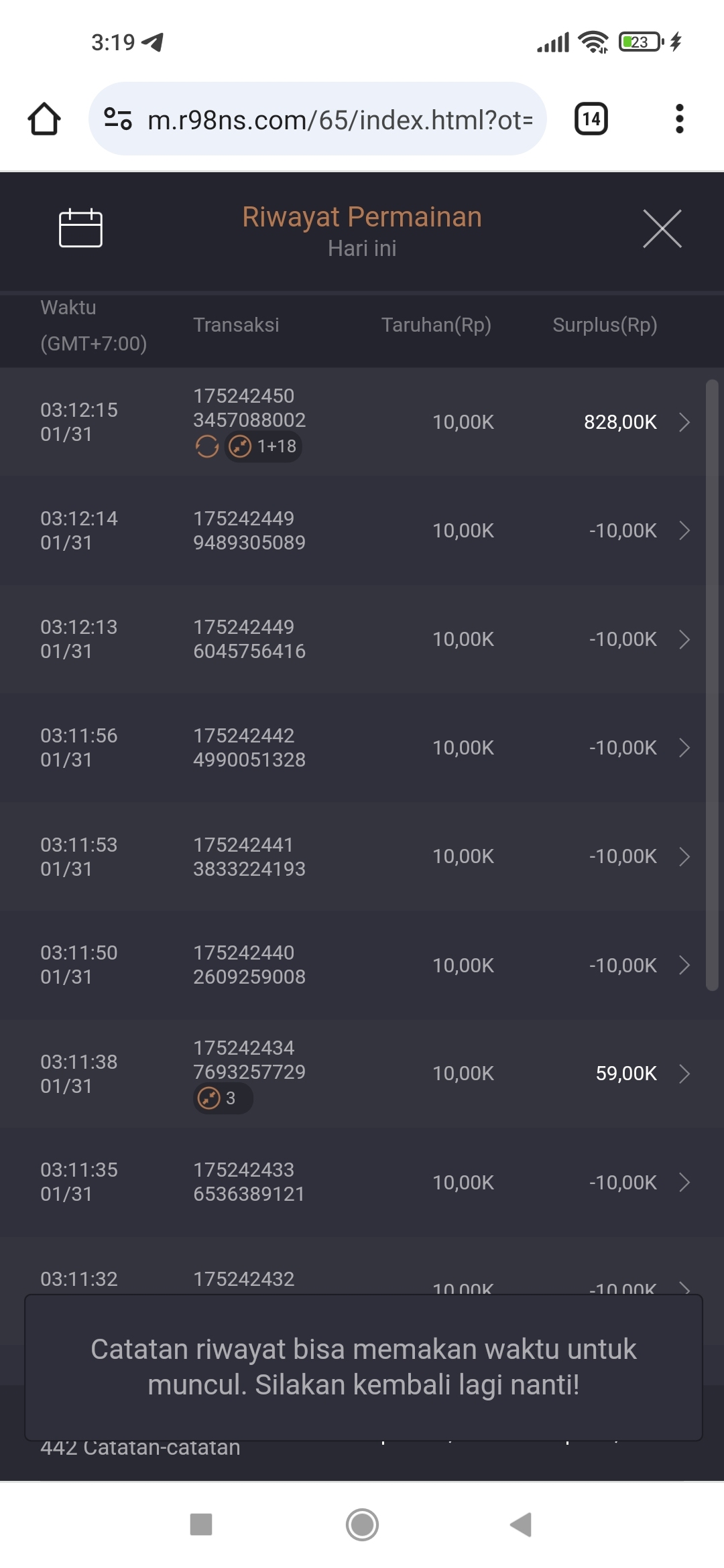
Task: Dismiss the Catatan riwayat notification toast
Action: 363,1367
